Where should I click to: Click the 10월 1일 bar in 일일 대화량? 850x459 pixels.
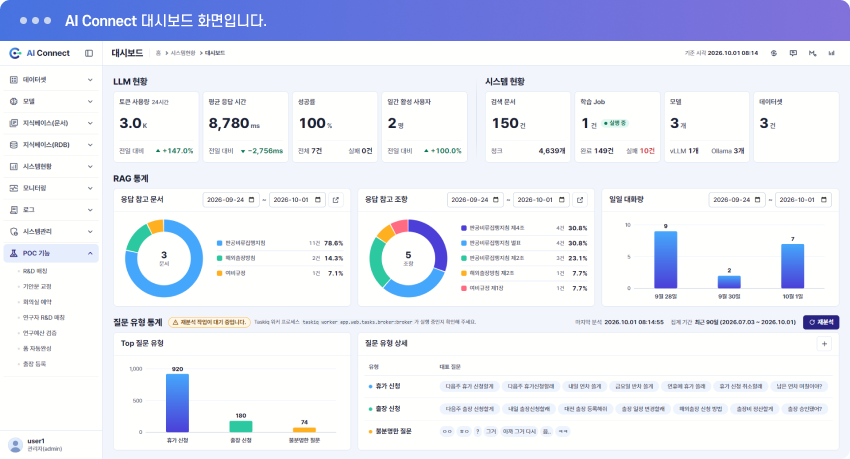[792, 266]
